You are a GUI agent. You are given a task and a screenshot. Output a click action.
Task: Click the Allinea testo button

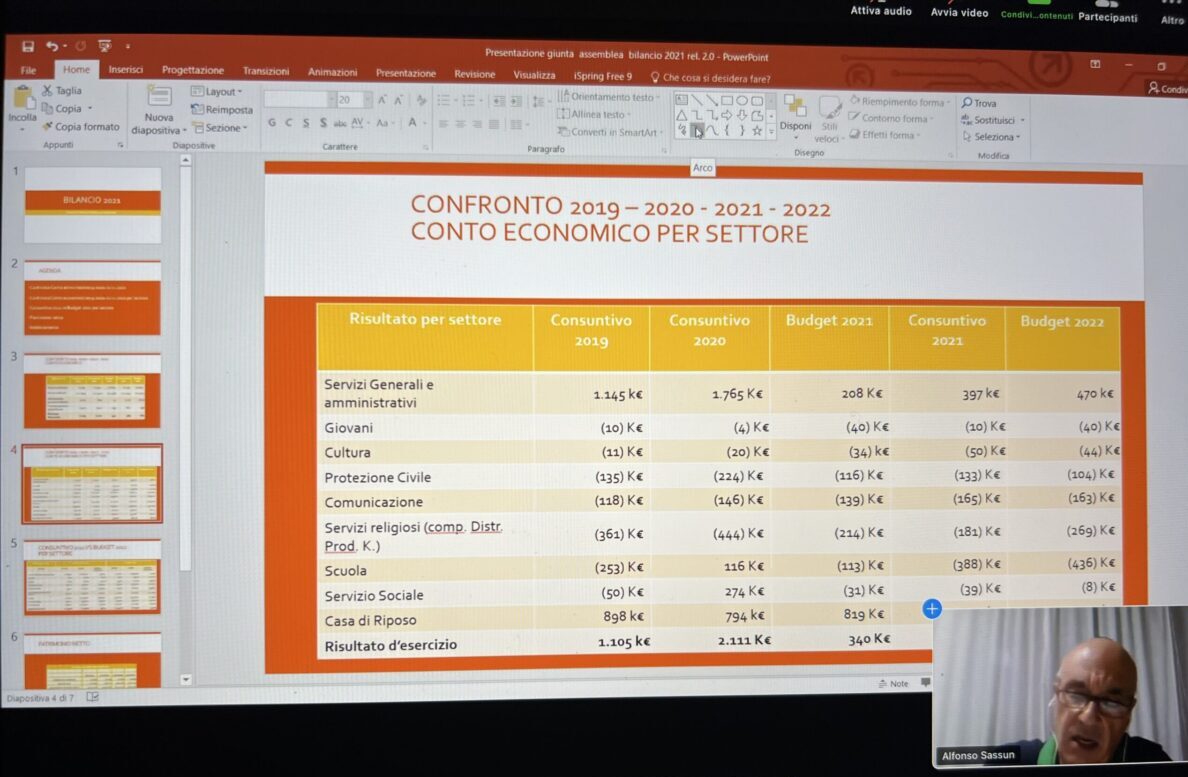pos(594,114)
